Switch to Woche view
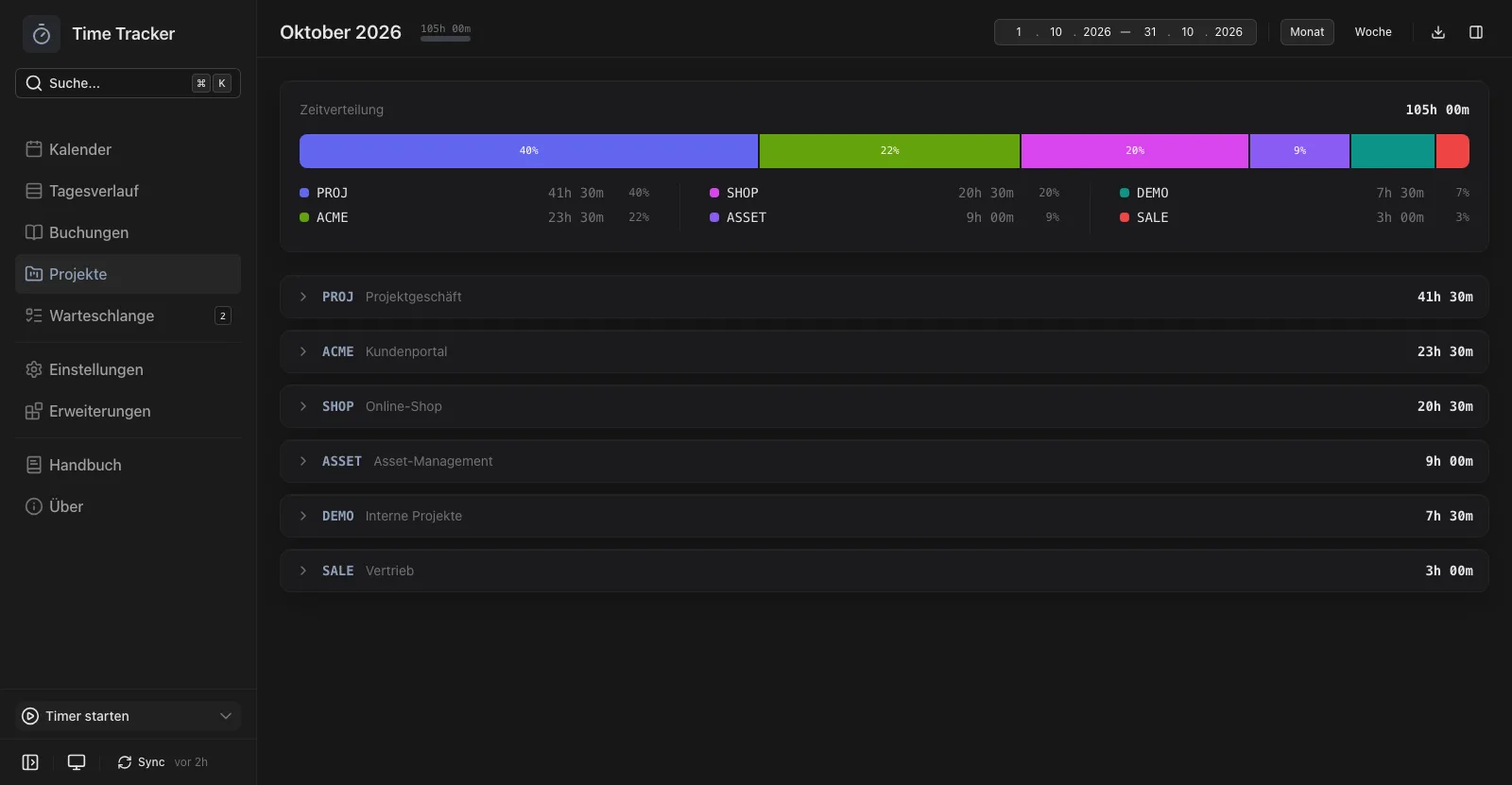Screen dimensions: 1512x785 [x=1373, y=32]
